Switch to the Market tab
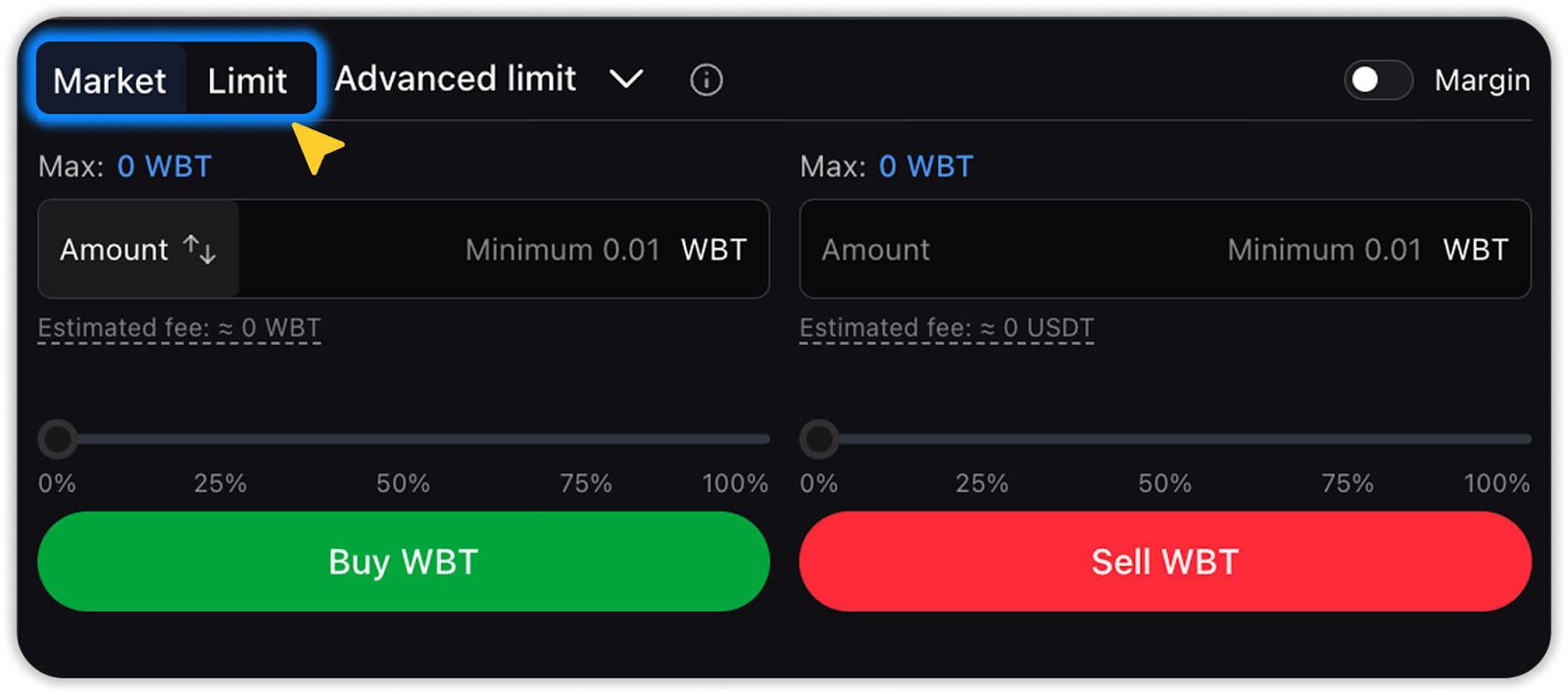The image size is (1568, 695). pos(110,80)
